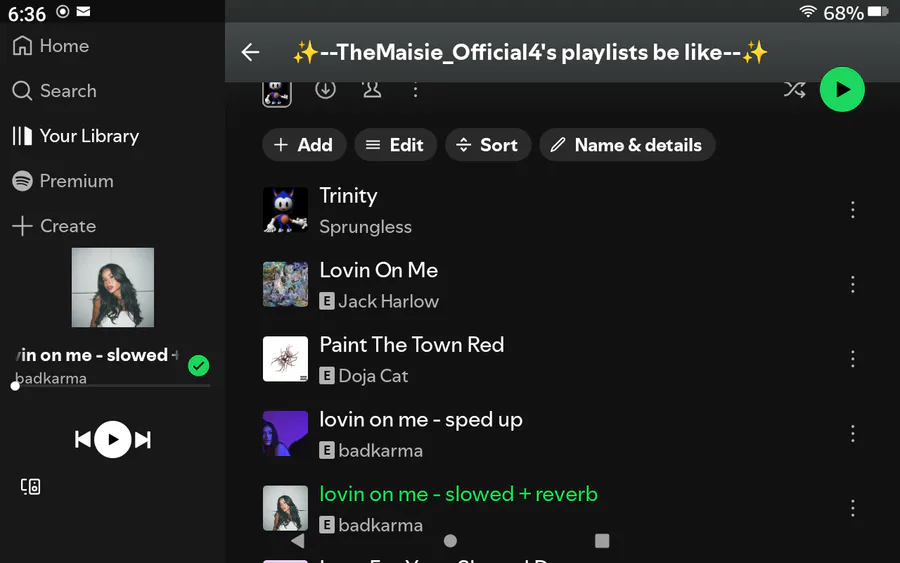Toggle the green saved checkmark on current song

pyautogui.click(x=199, y=366)
